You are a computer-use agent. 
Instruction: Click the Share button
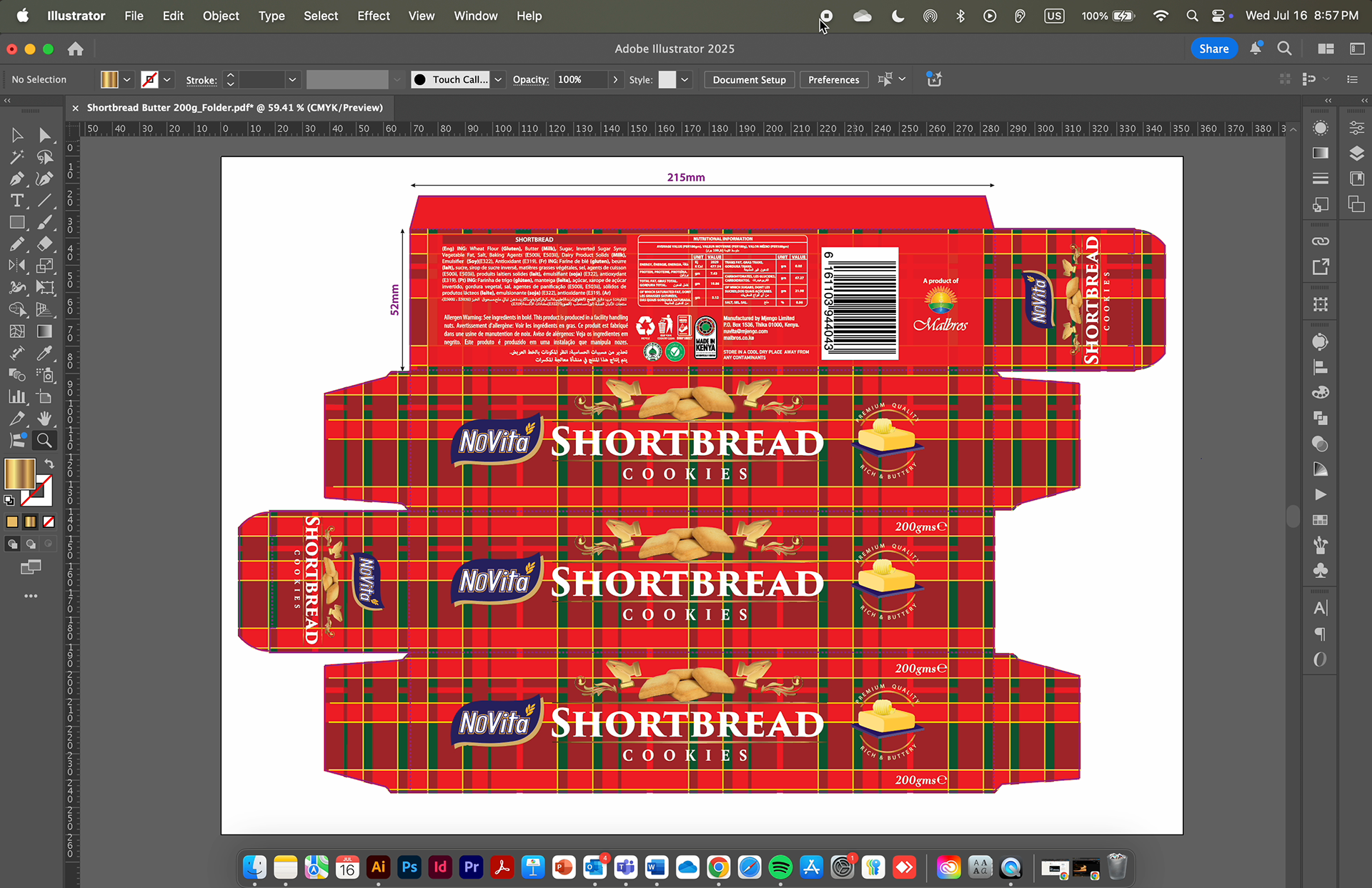tap(1213, 49)
